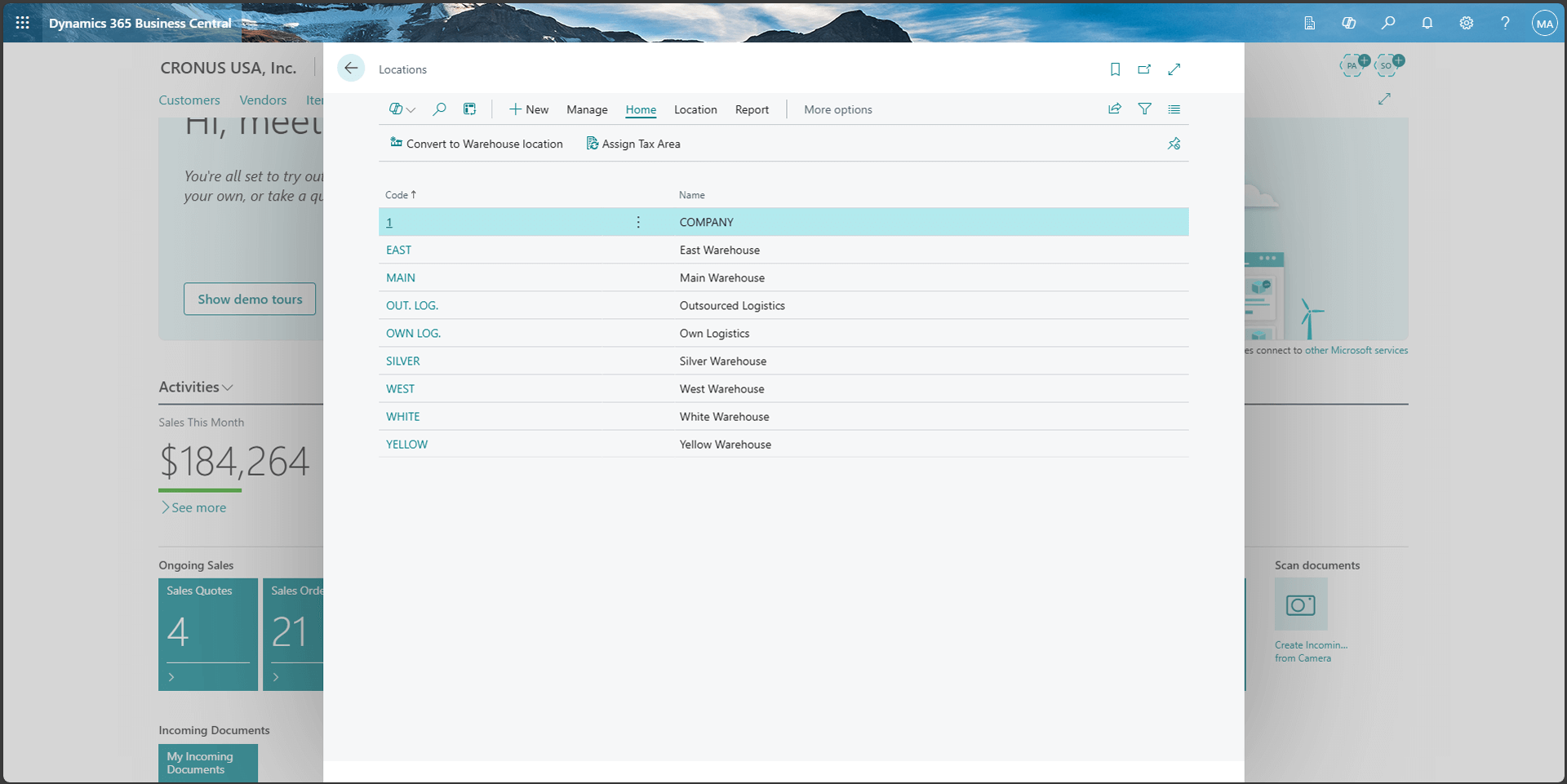The width and height of the screenshot is (1567, 784).
Task: Open the WHITE location
Action: [403, 416]
